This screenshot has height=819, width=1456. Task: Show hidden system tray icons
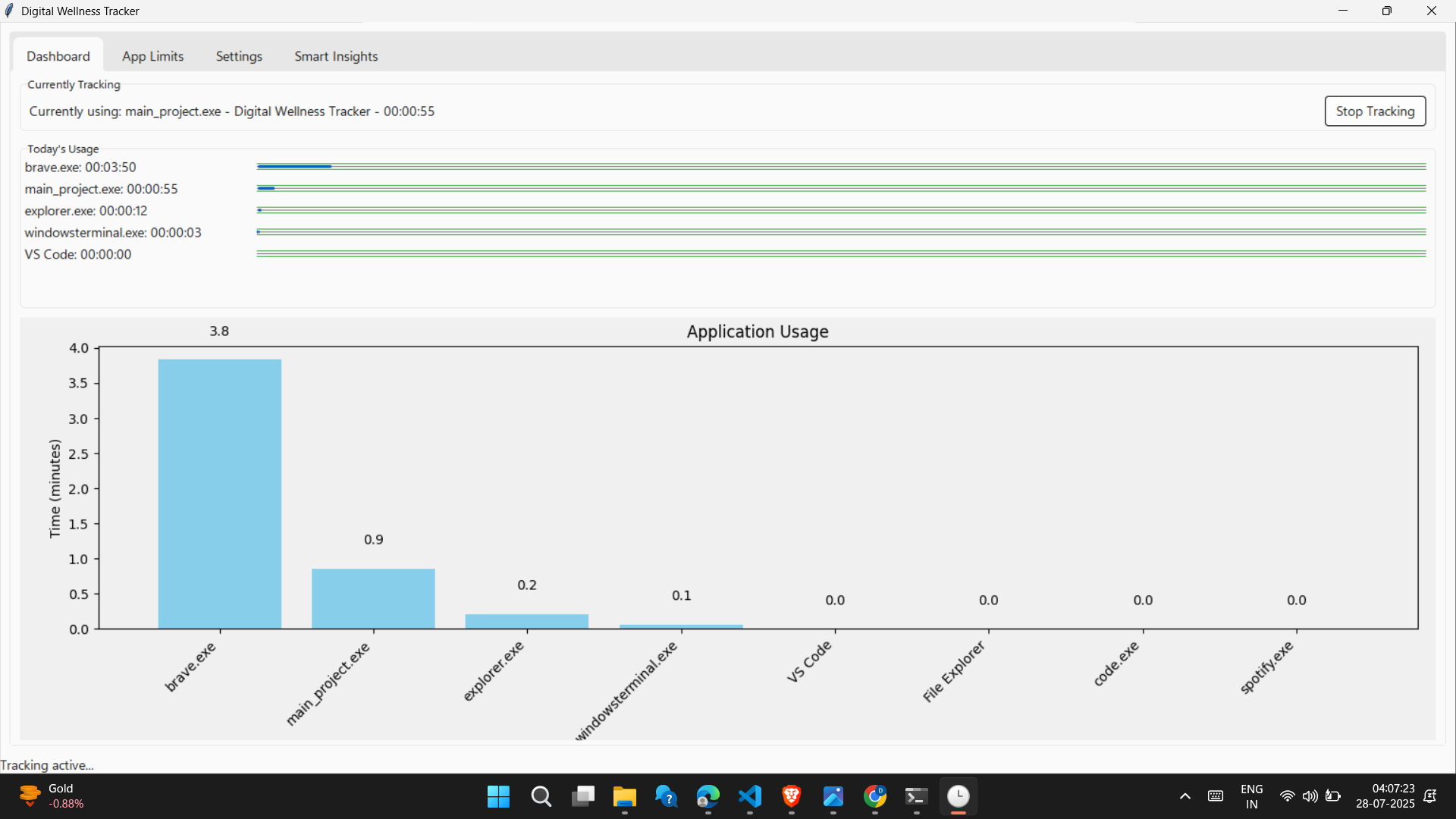tap(1185, 796)
